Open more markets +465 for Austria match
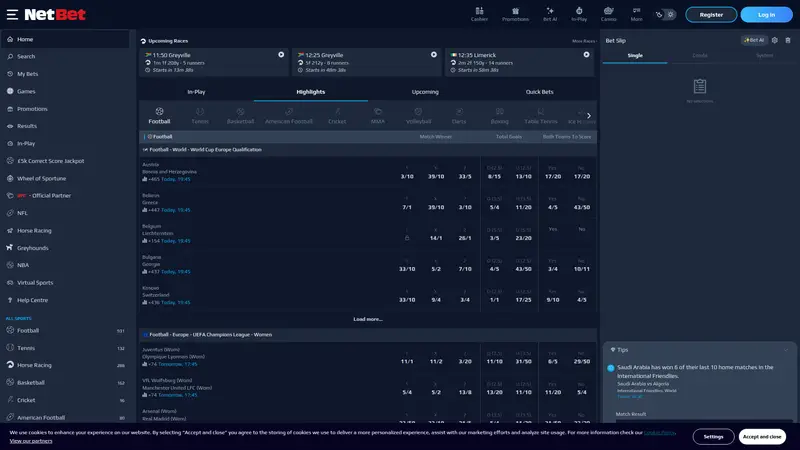This screenshot has width=800, height=450. click(x=151, y=180)
